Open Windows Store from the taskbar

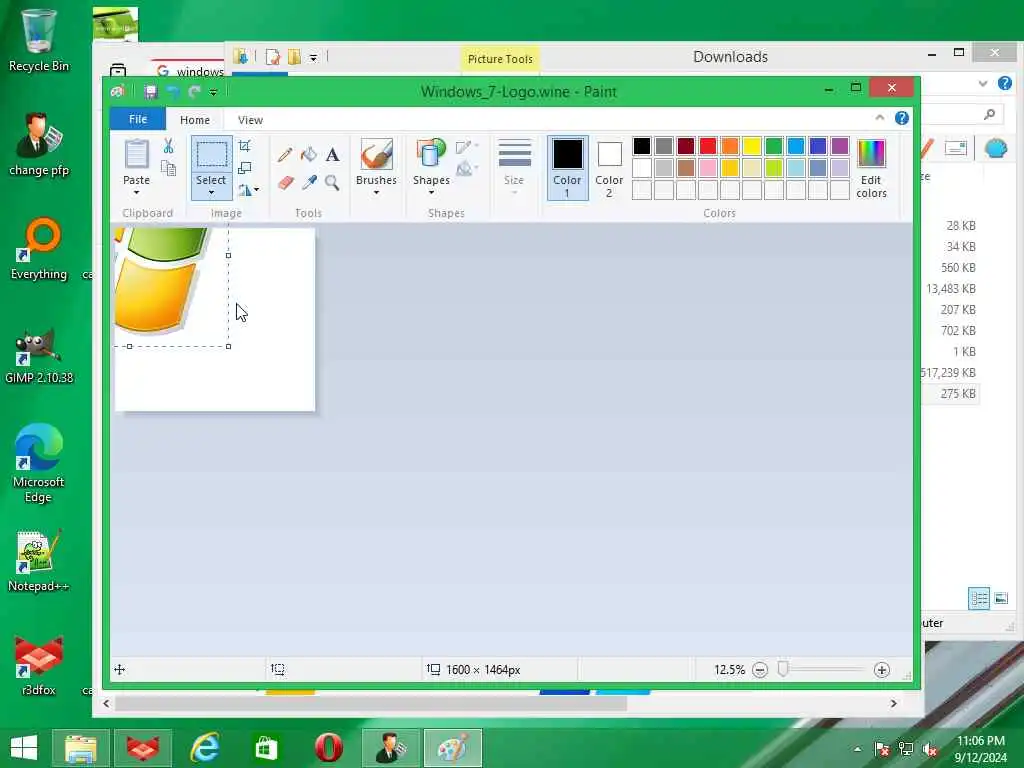click(266, 748)
